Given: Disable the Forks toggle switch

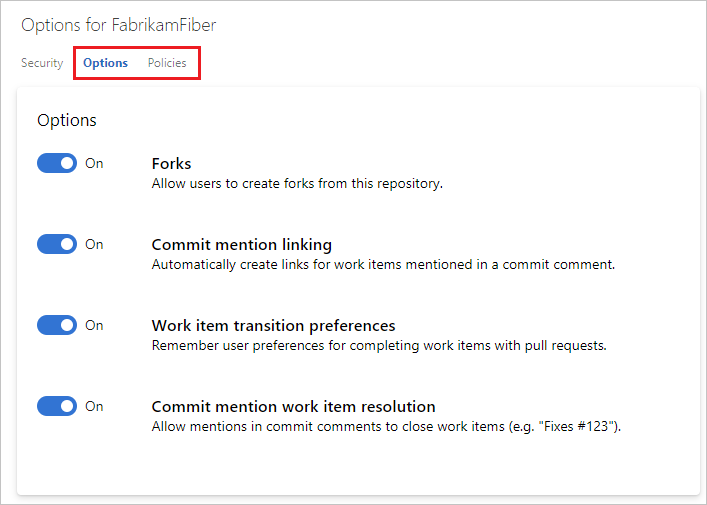Looking at the screenshot, I should [x=57, y=163].
